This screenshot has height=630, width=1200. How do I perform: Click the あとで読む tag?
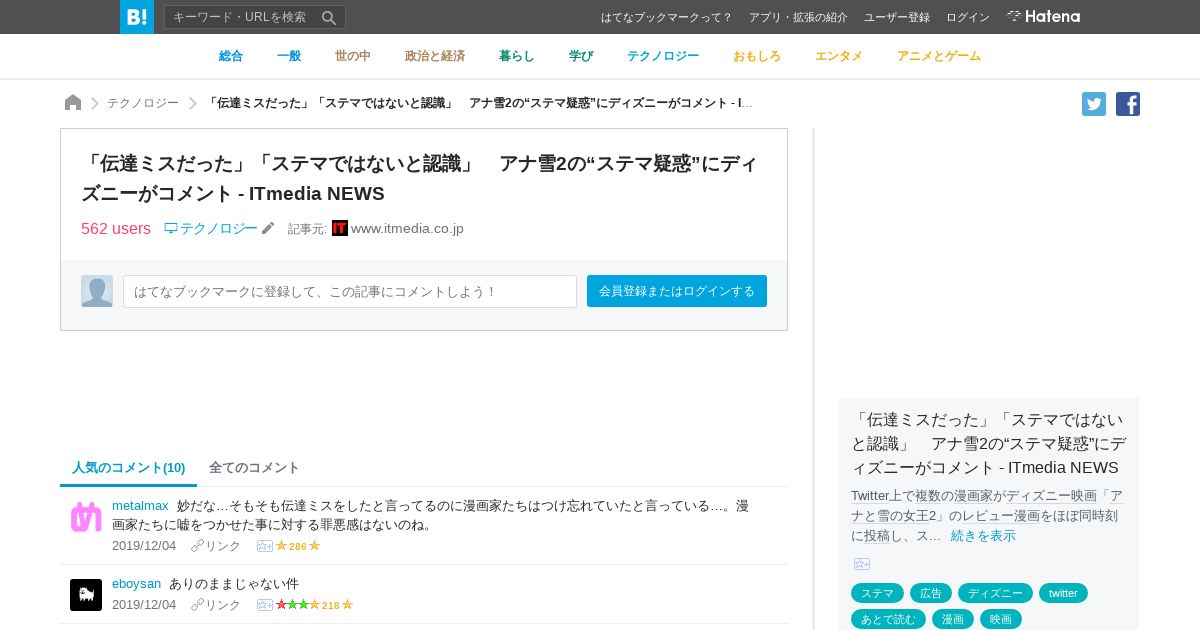tap(888, 619)
